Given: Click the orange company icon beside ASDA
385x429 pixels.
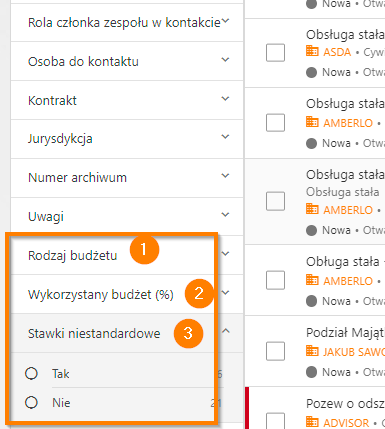Looking at the screenshot, I should coord(312,51).
